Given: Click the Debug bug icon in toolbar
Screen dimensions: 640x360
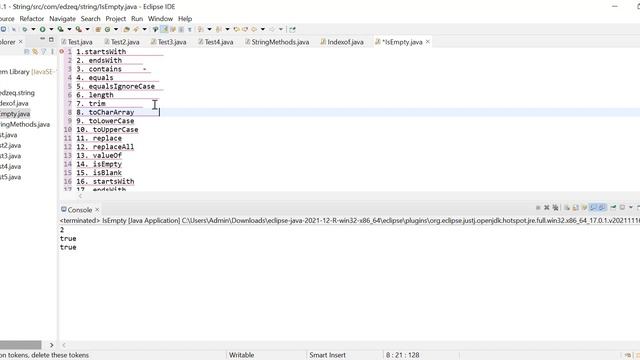Looking at the screenshot, I should [x=25, y=29].
